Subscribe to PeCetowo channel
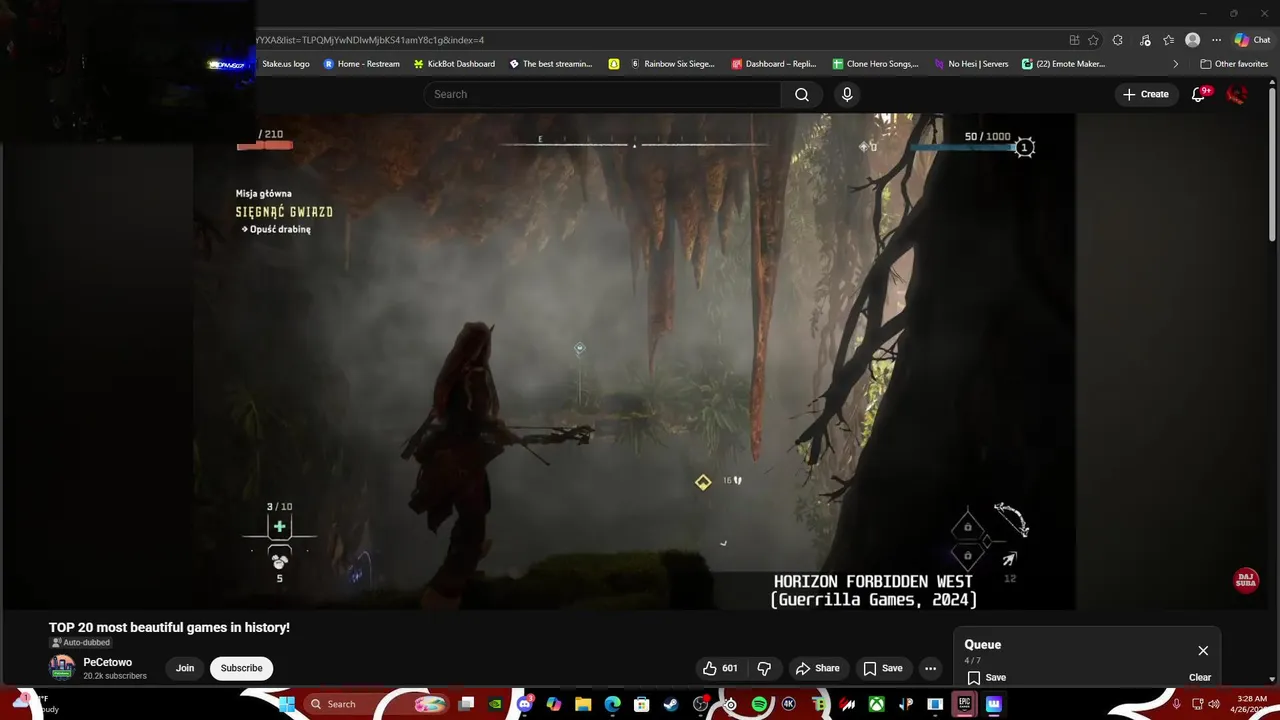 click(x=241, y=668)
